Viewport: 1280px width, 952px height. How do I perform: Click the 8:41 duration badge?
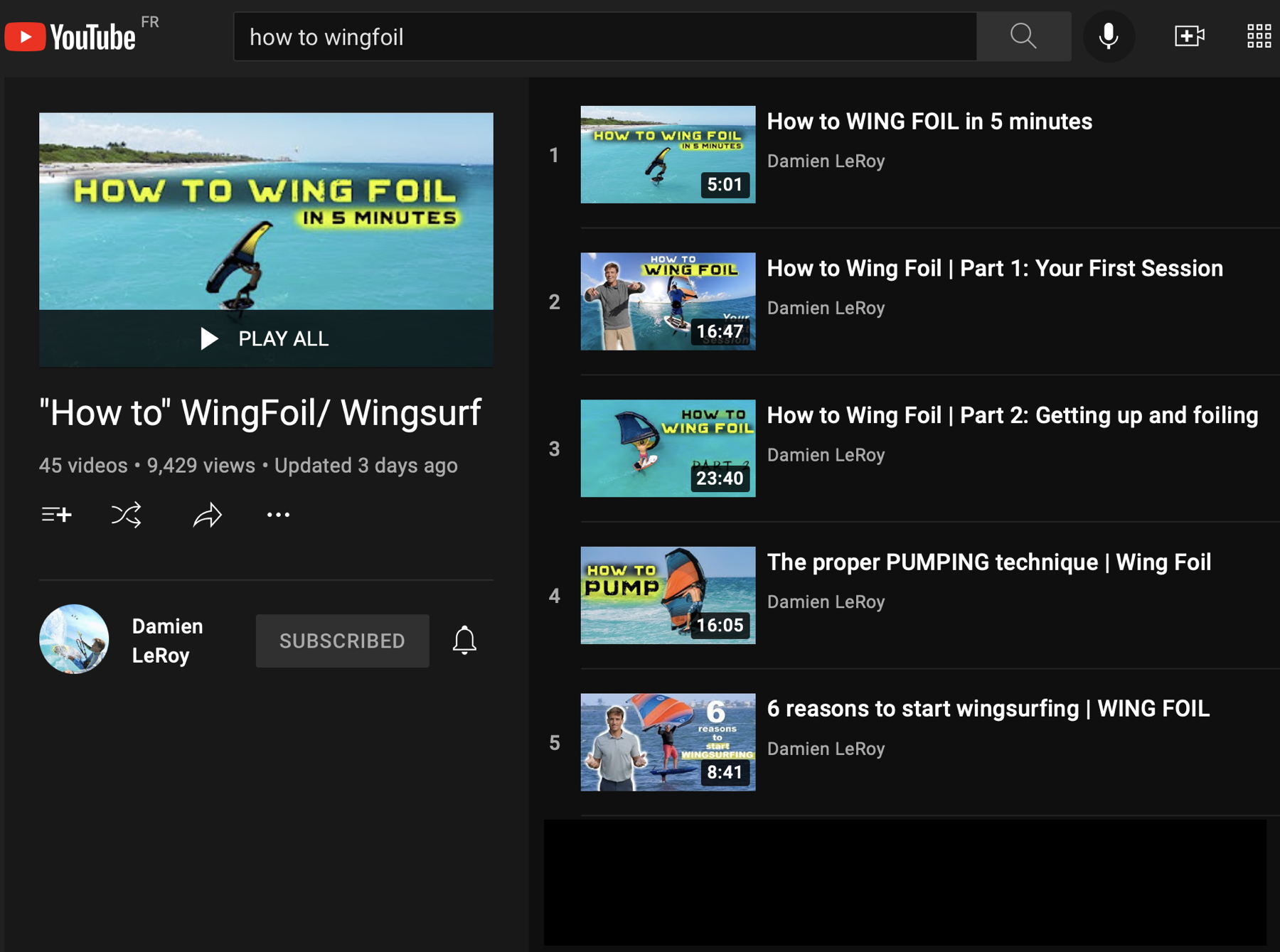point(725,772)
